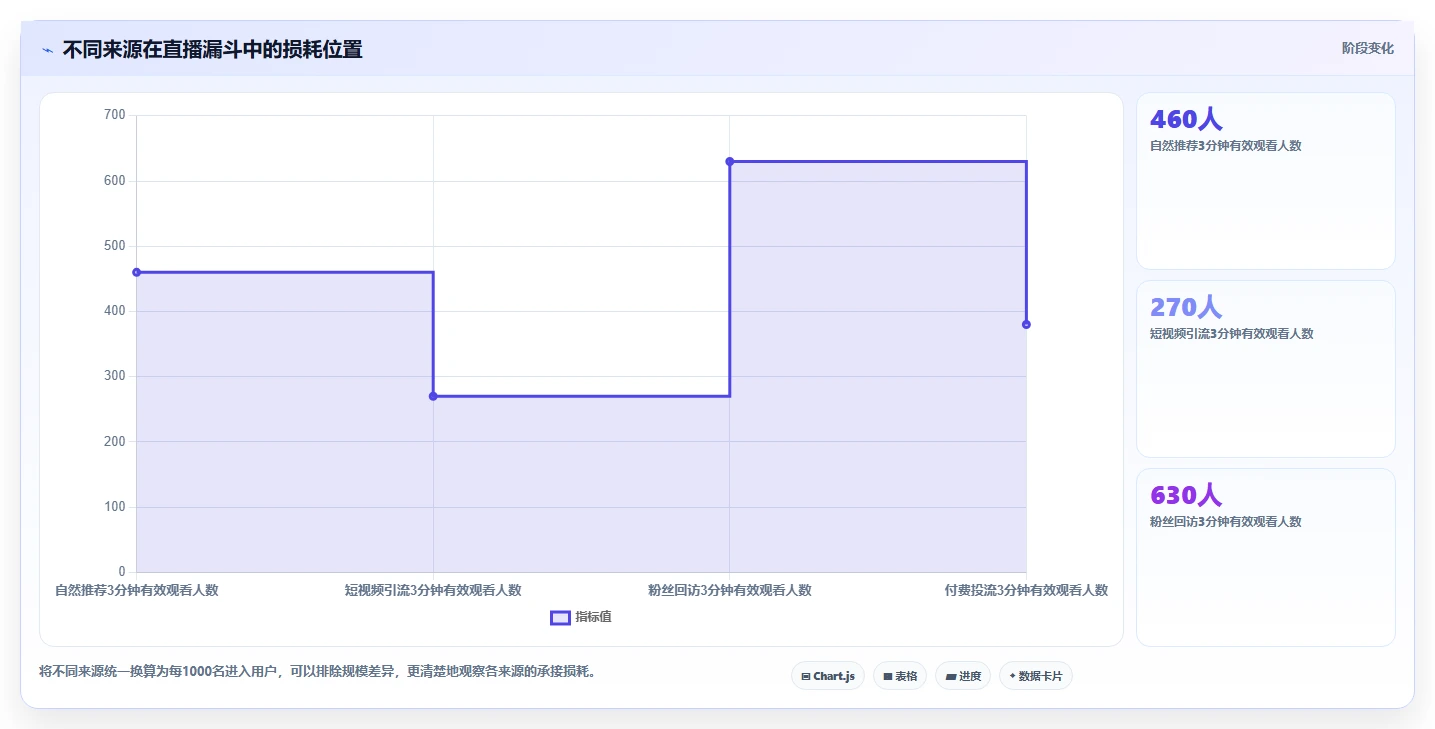Click the 270 data point for 短视频引流
This screenshot has height=729, width=1435.
[x=433, y=396]
